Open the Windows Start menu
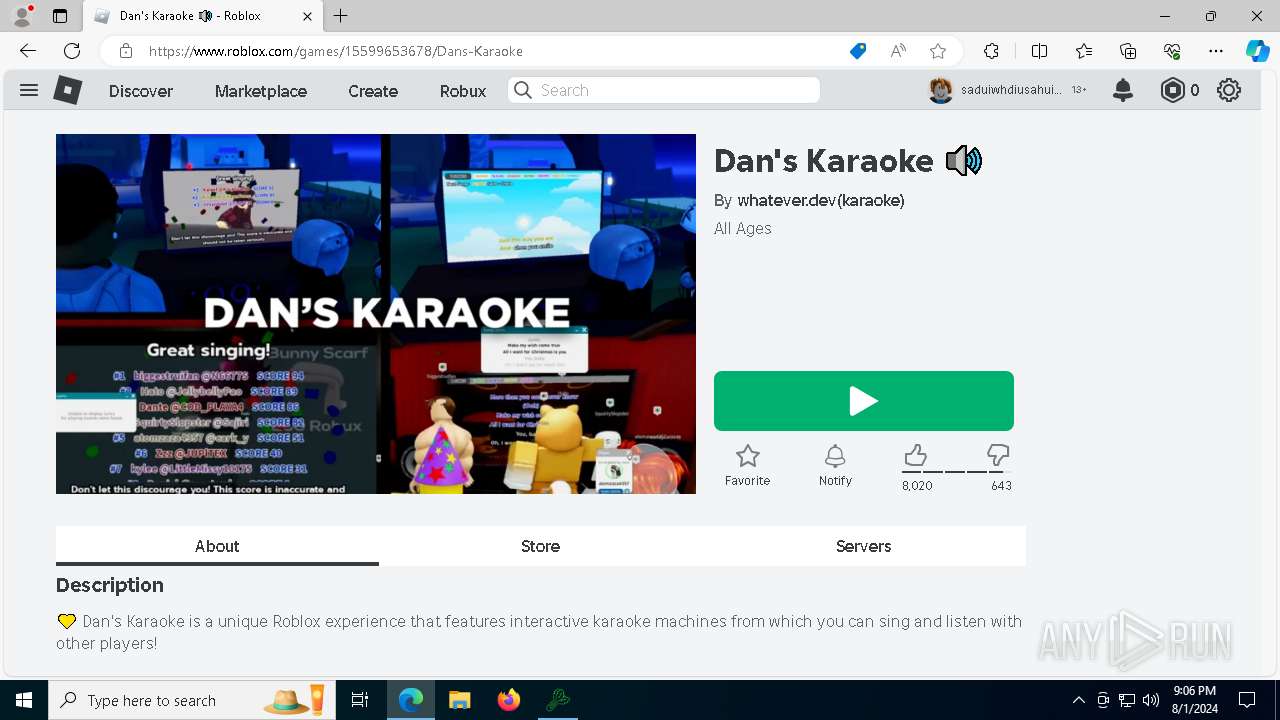Viewport: 1280px width, 720px height. click(24, 700)
